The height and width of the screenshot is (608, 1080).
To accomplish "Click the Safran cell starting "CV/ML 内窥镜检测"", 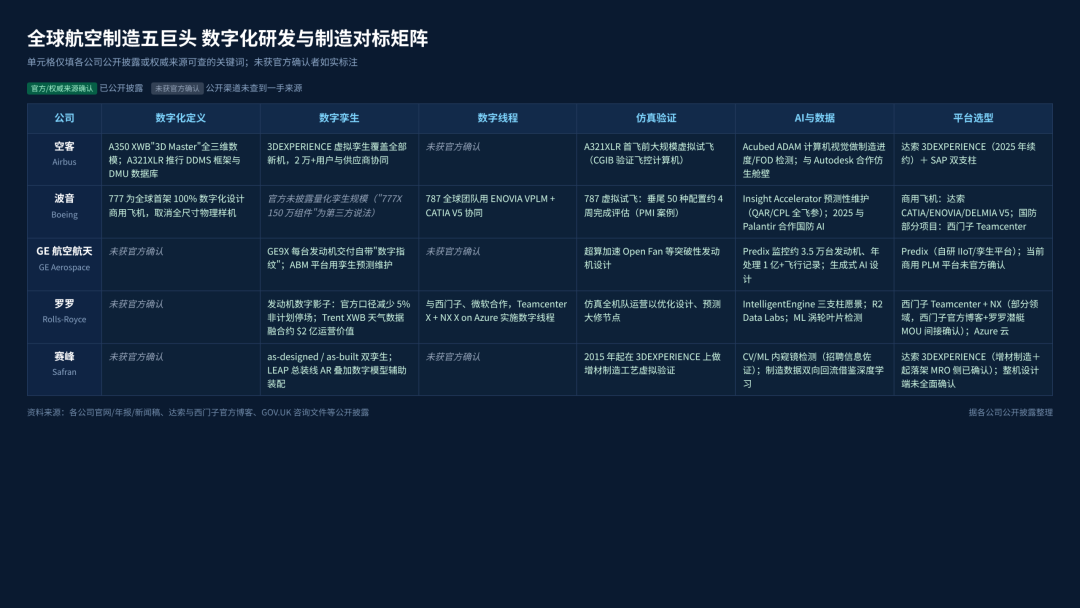I will tap(814, 369).
